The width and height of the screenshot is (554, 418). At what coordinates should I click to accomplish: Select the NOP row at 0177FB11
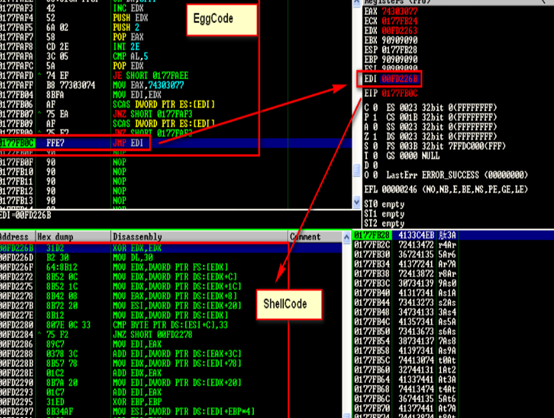click(x=176, y=182)
